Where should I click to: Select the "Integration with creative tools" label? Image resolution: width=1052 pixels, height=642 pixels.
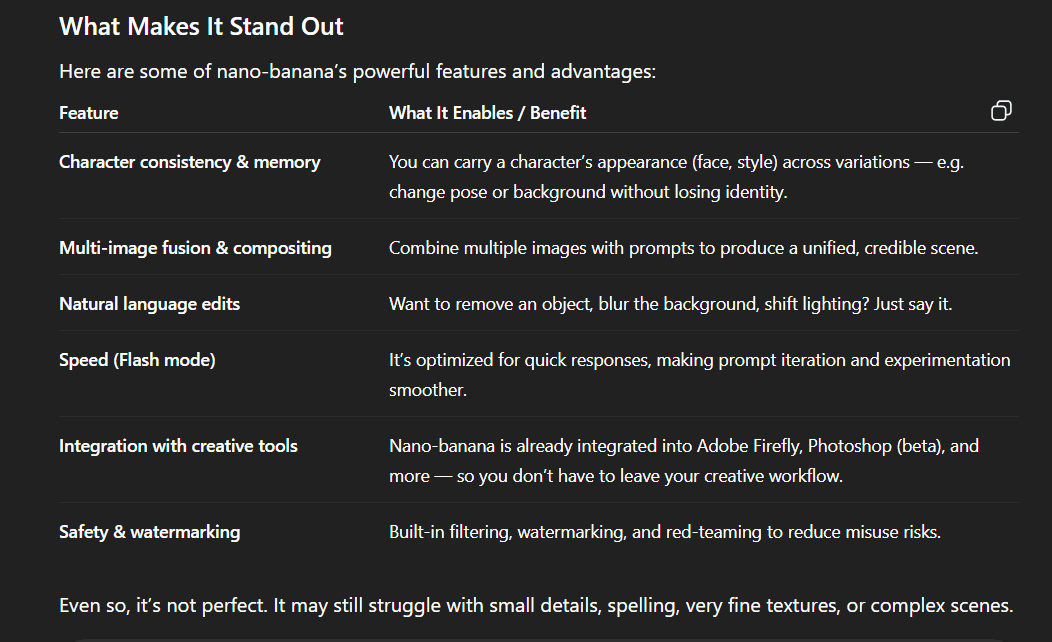178,446
